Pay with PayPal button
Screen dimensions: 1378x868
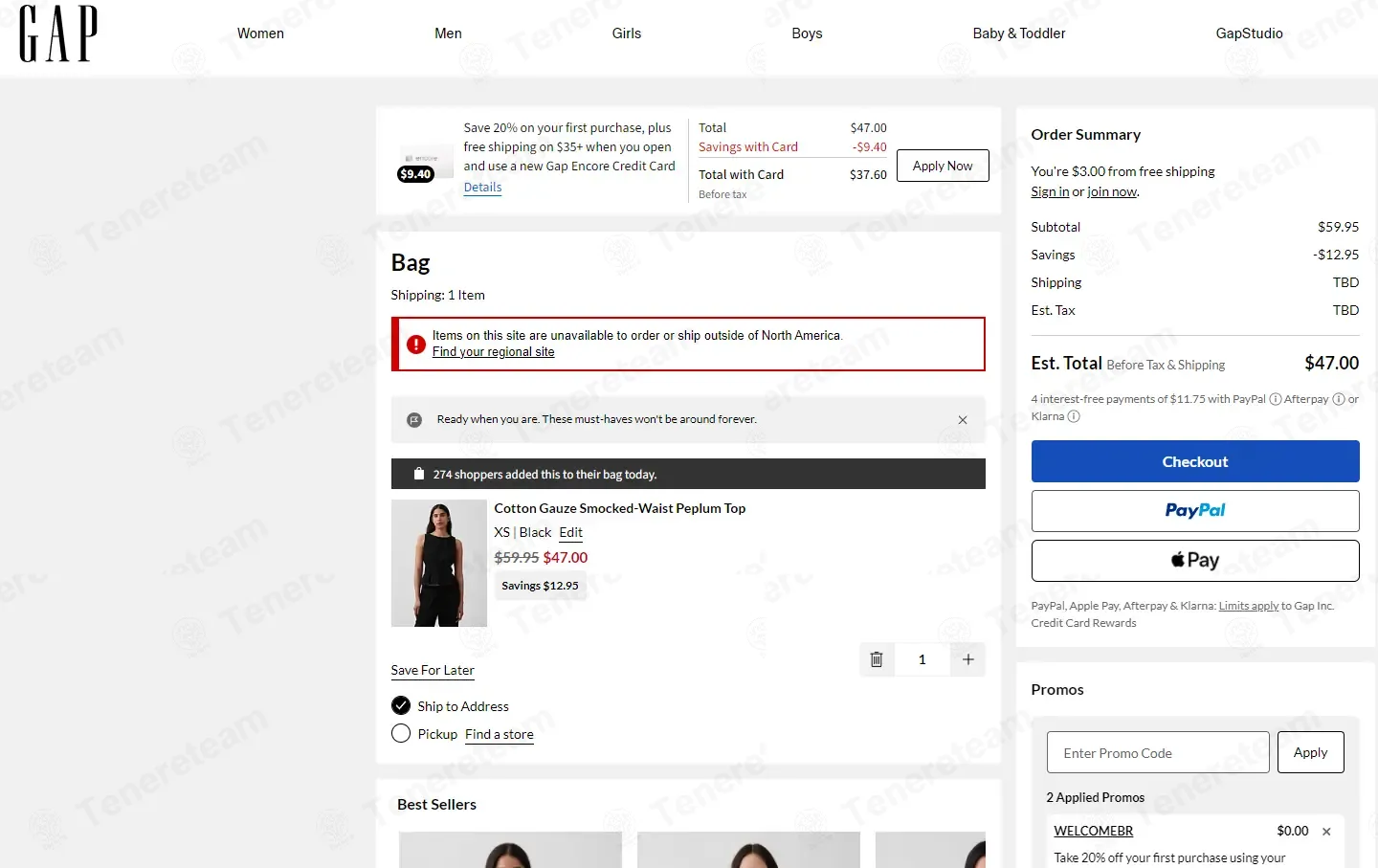pos(1195,511)
